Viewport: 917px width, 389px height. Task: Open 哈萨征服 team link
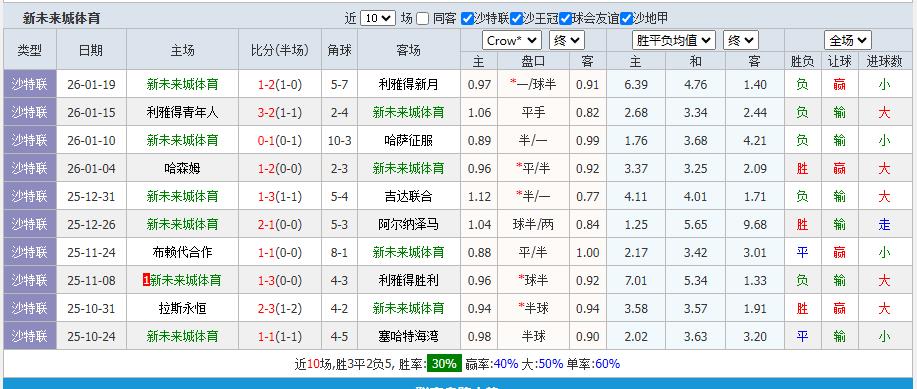[x=408, y=140]
